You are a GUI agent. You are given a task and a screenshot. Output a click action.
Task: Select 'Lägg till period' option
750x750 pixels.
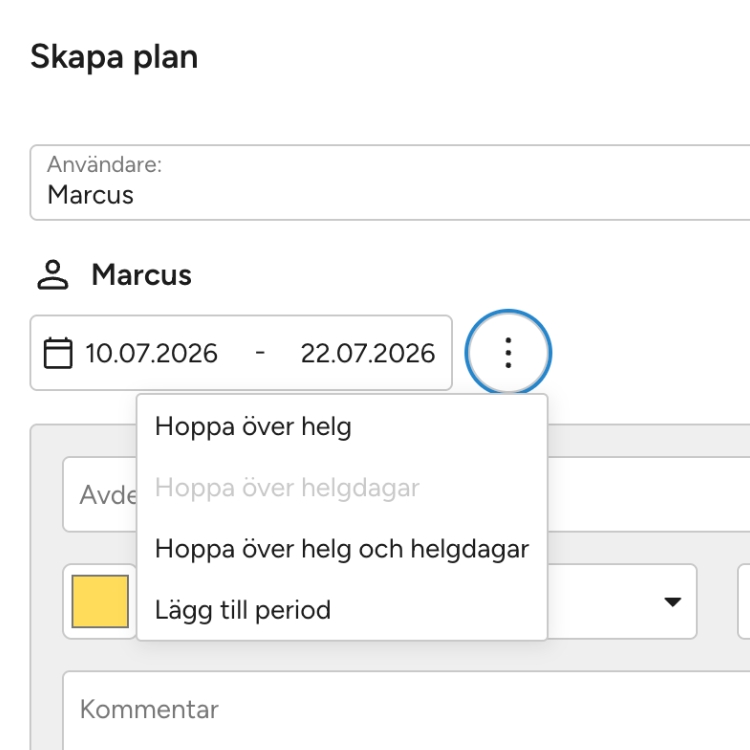pos(342,610)
